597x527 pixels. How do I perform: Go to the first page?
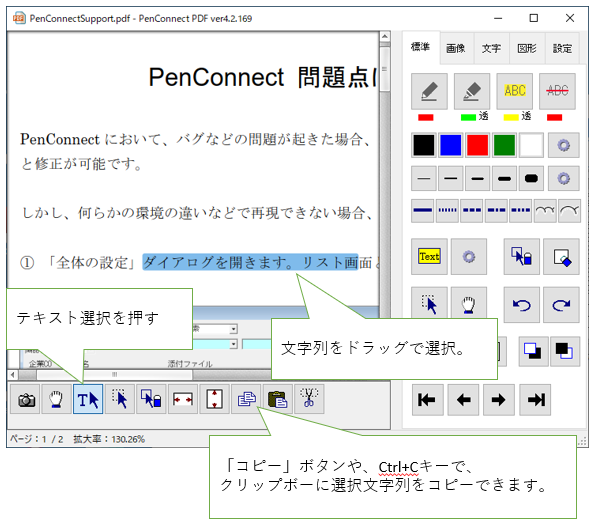pyautogui.click(x=428, y=400)
